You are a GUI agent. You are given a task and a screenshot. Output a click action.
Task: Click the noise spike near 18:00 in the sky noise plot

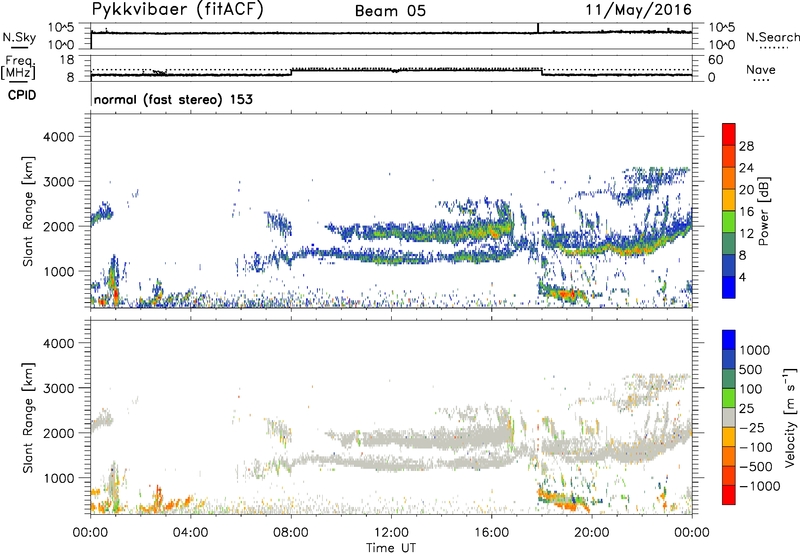(538, 28)
